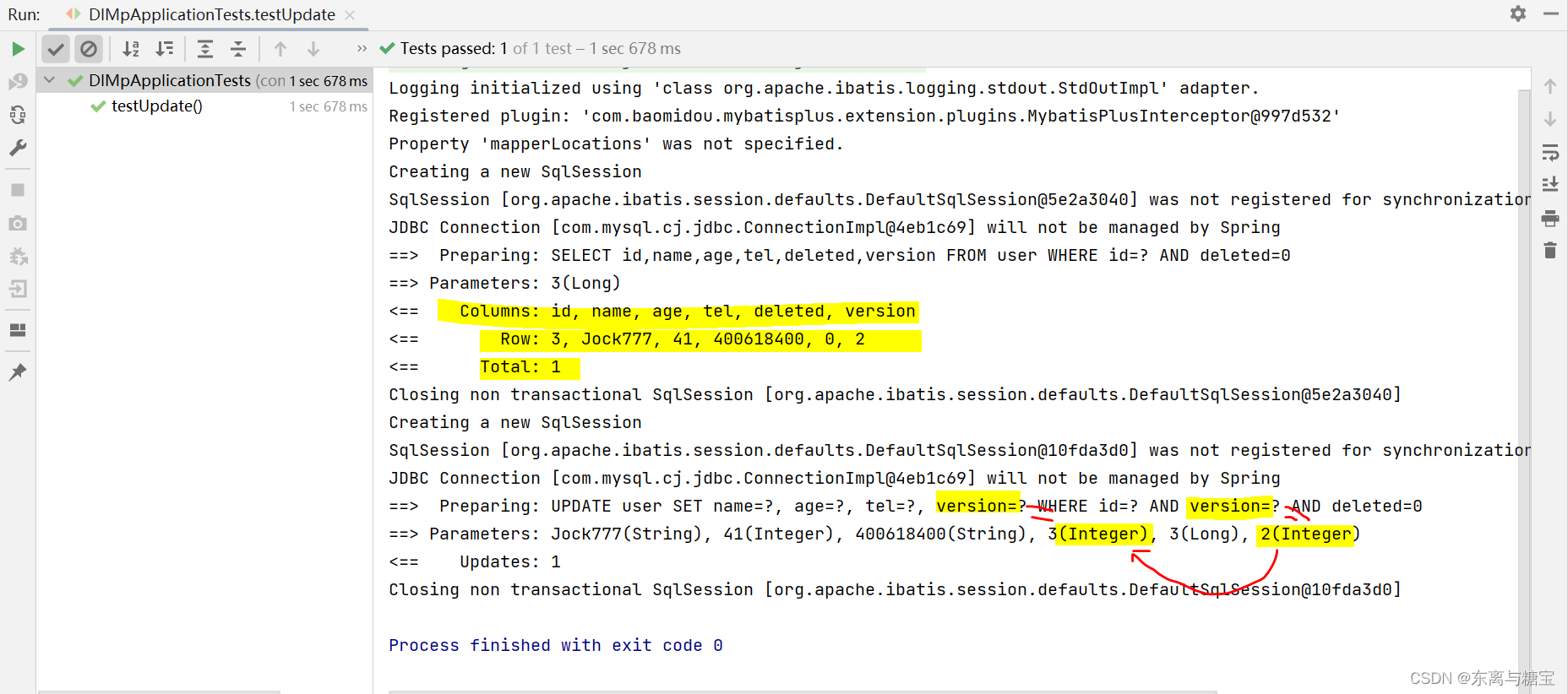The image size is (1568, 694).
Task: Toggle auto-test rerun icon
Action: (x=18, y=114)
